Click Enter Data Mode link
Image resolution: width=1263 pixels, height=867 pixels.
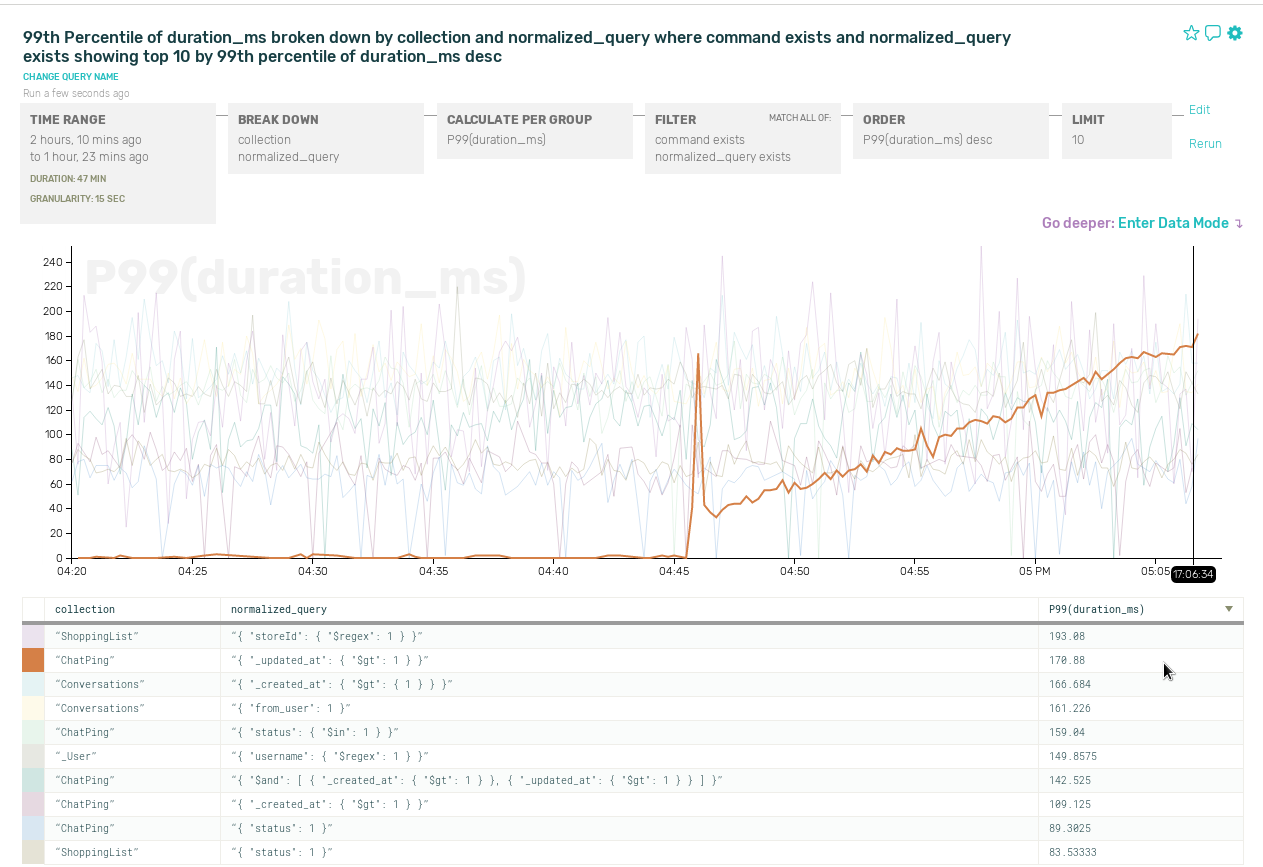click(1173, 223)
